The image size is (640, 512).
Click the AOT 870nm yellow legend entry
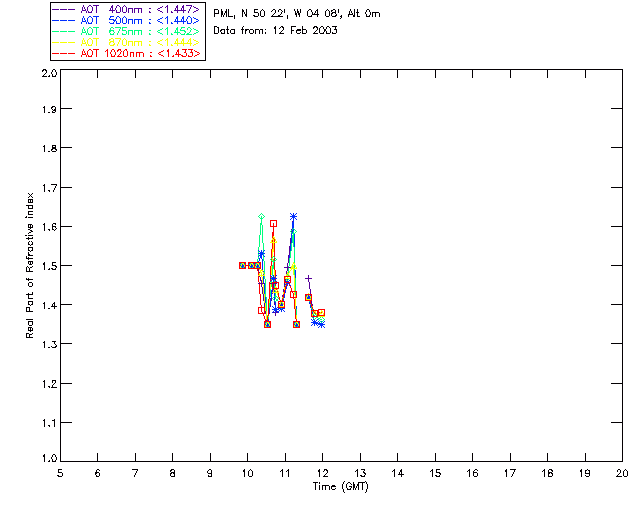tap(126, 42)
